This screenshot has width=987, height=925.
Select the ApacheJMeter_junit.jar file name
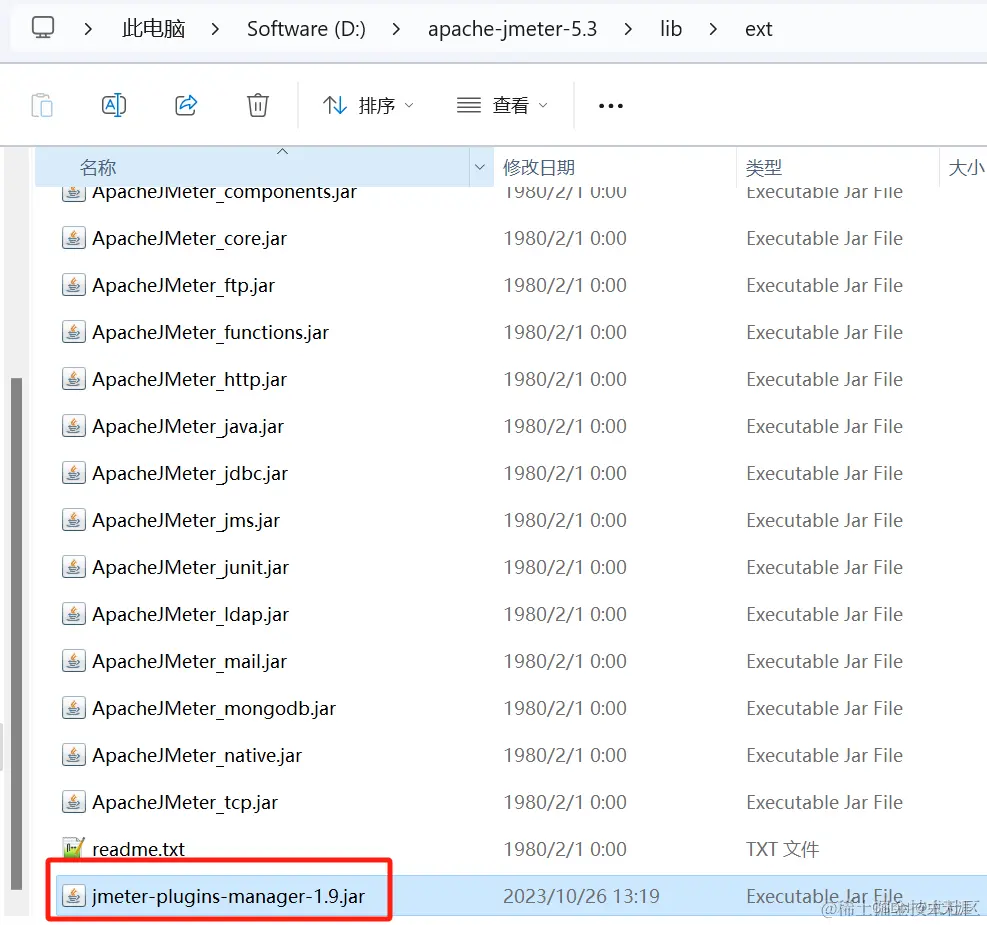tap(190, 568)
